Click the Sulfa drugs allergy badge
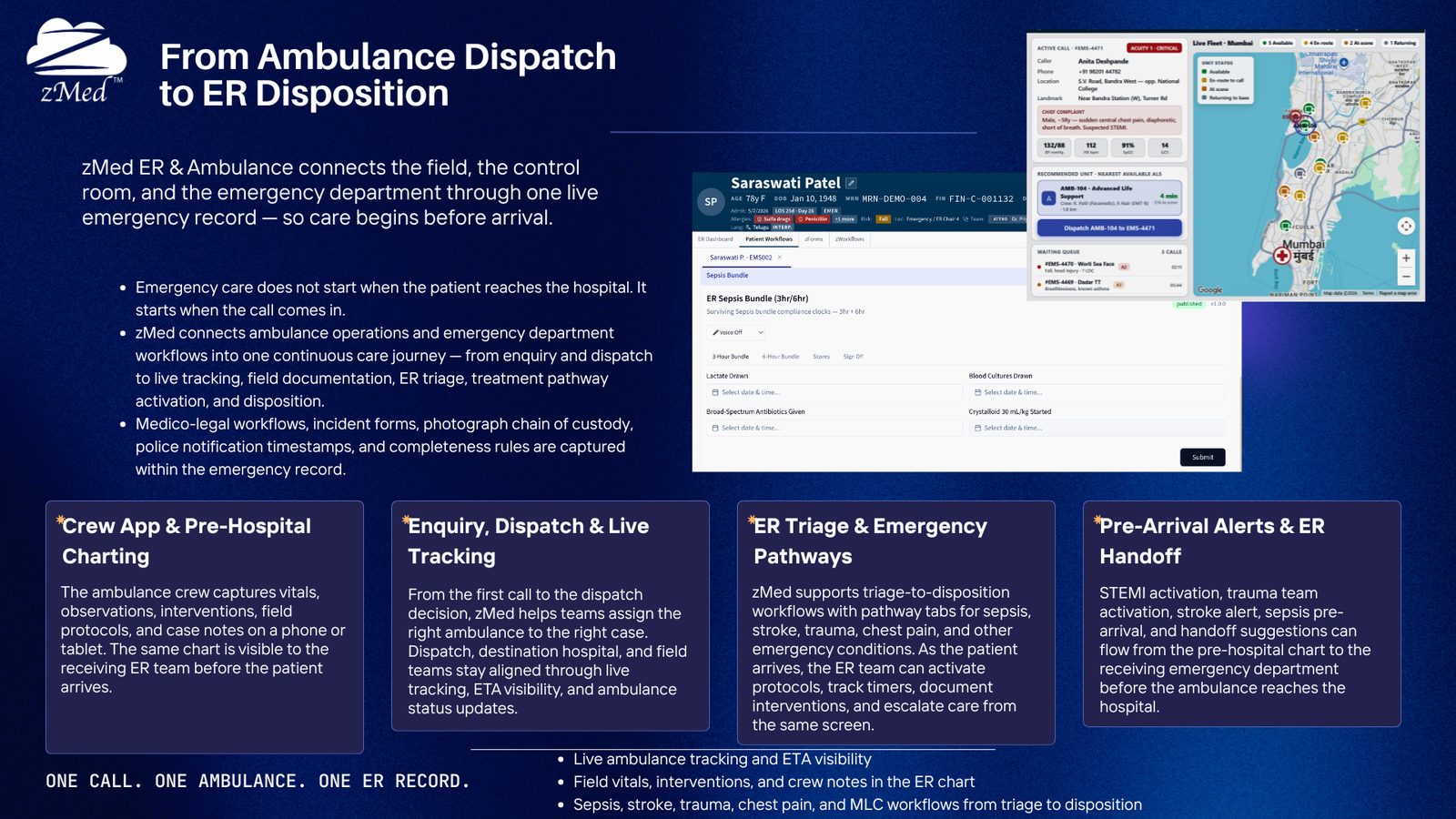The width and height of the screenshot is (1456, 819). (x=773, y=219)
